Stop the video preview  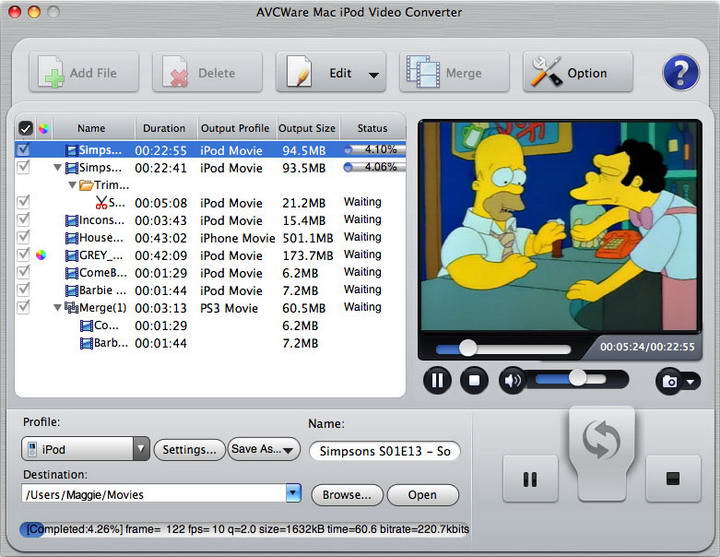tap(474, 380)
